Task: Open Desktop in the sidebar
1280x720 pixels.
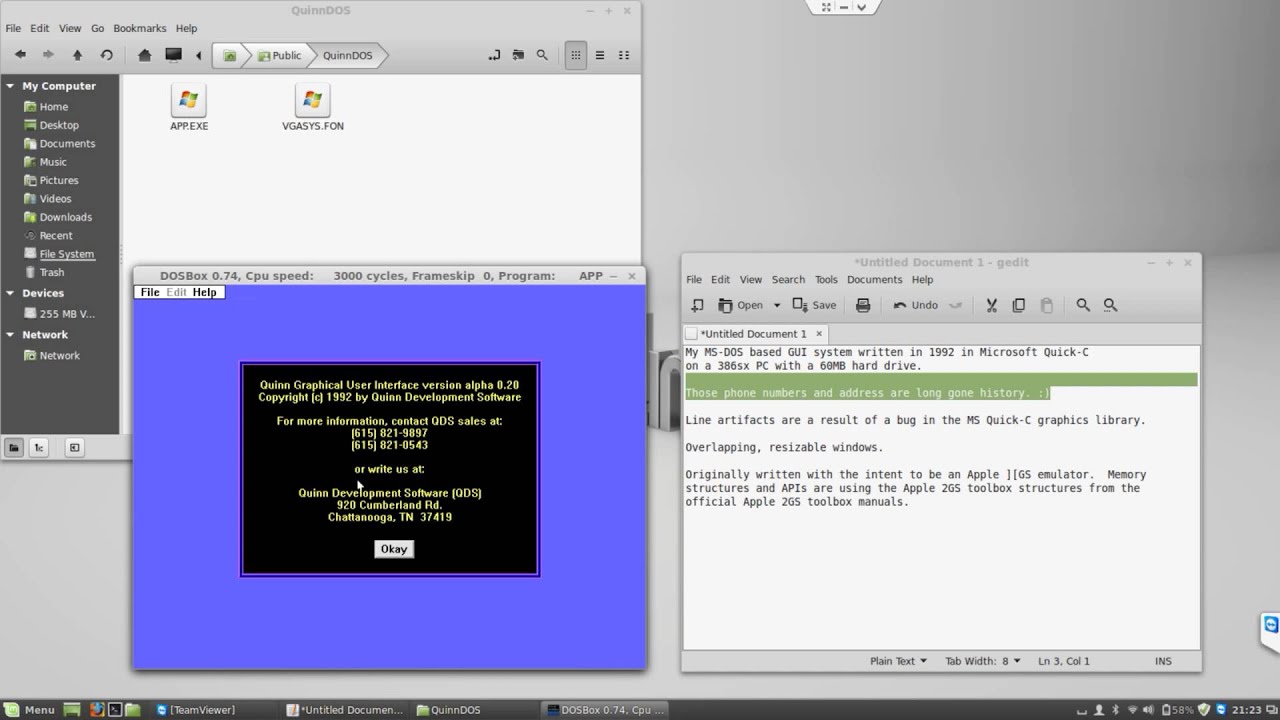Action: tap(59, 125)
